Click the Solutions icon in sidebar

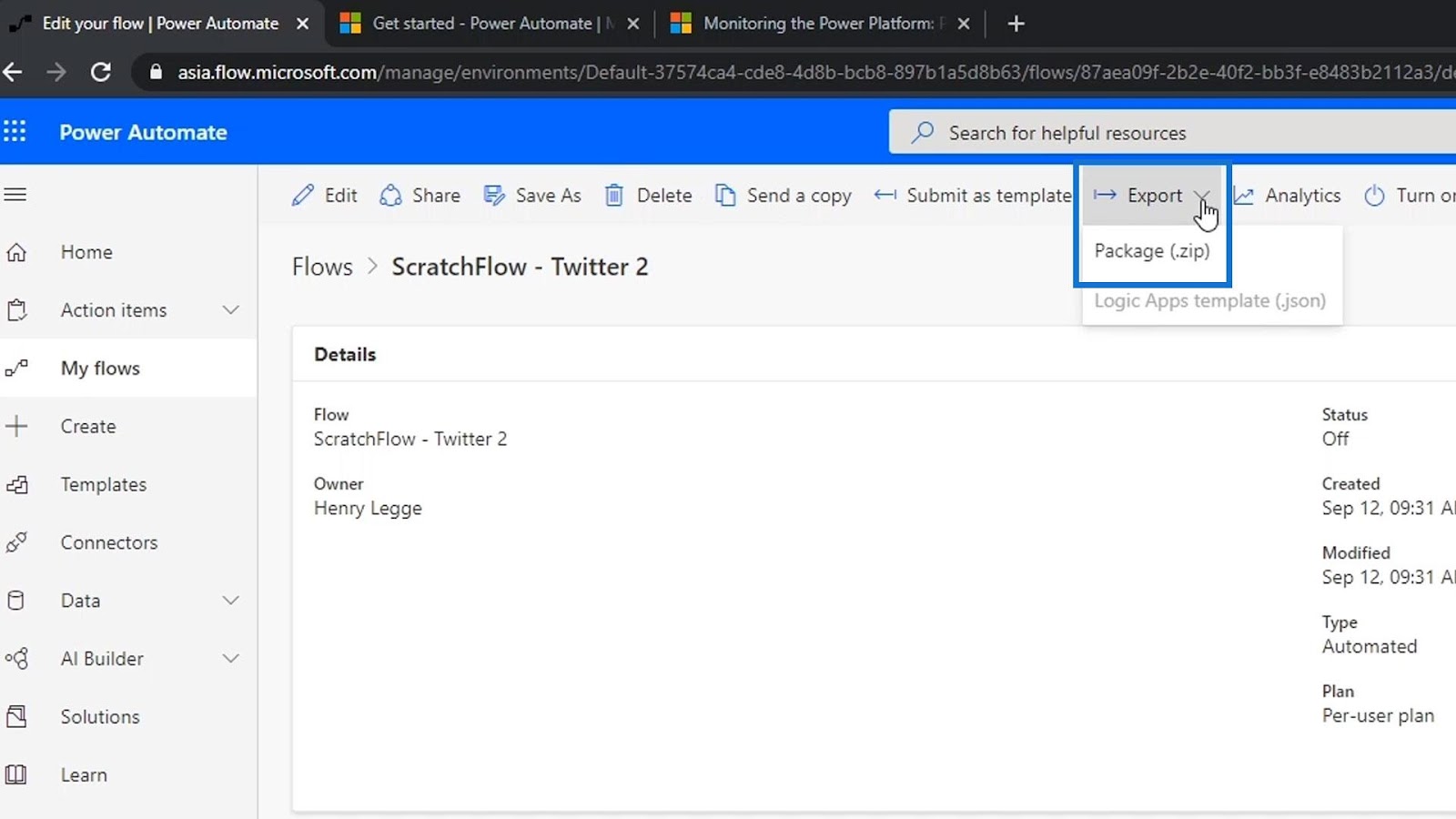[x=16, y=717]
